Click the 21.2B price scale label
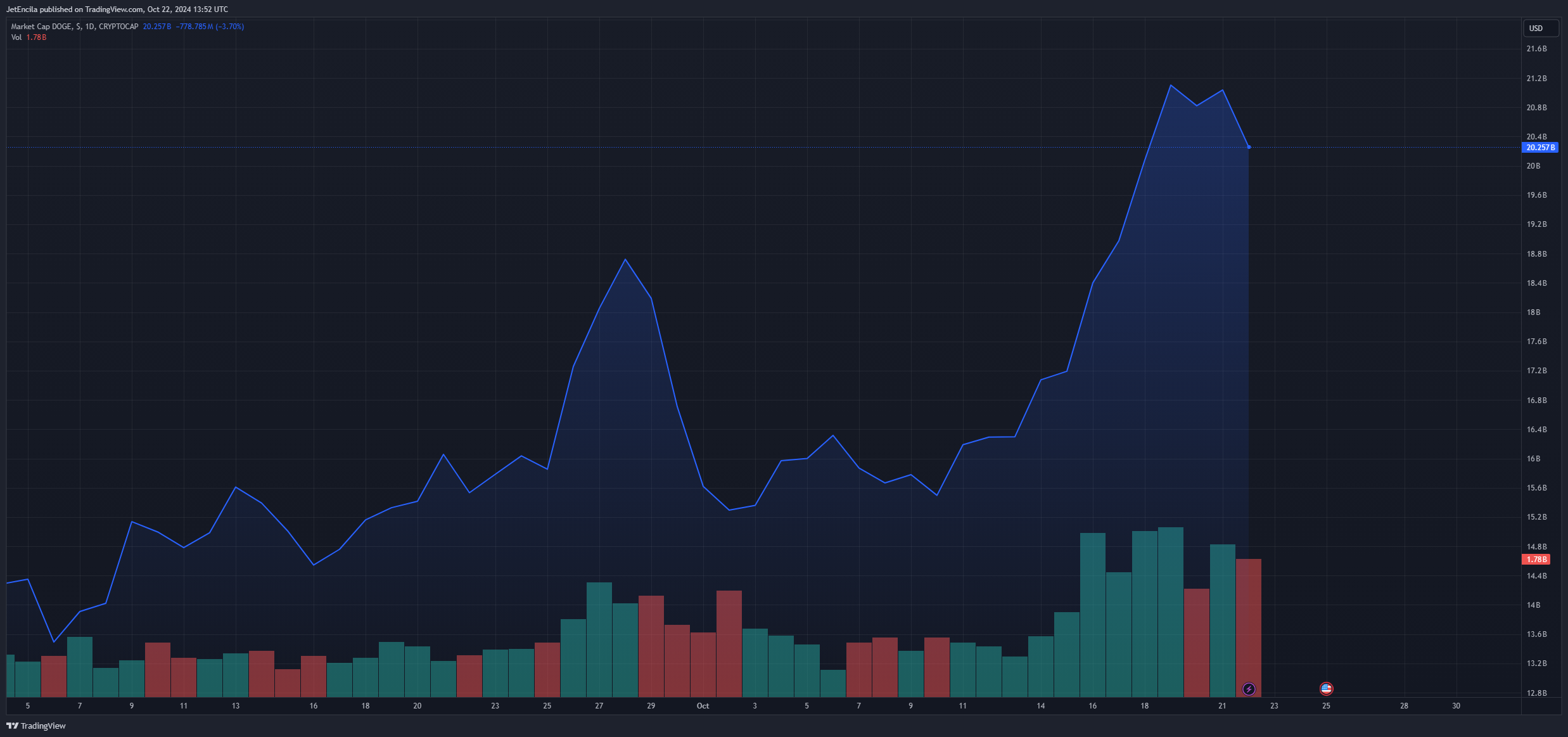This screenshot has width=1568, height=737. [1536, 79]
